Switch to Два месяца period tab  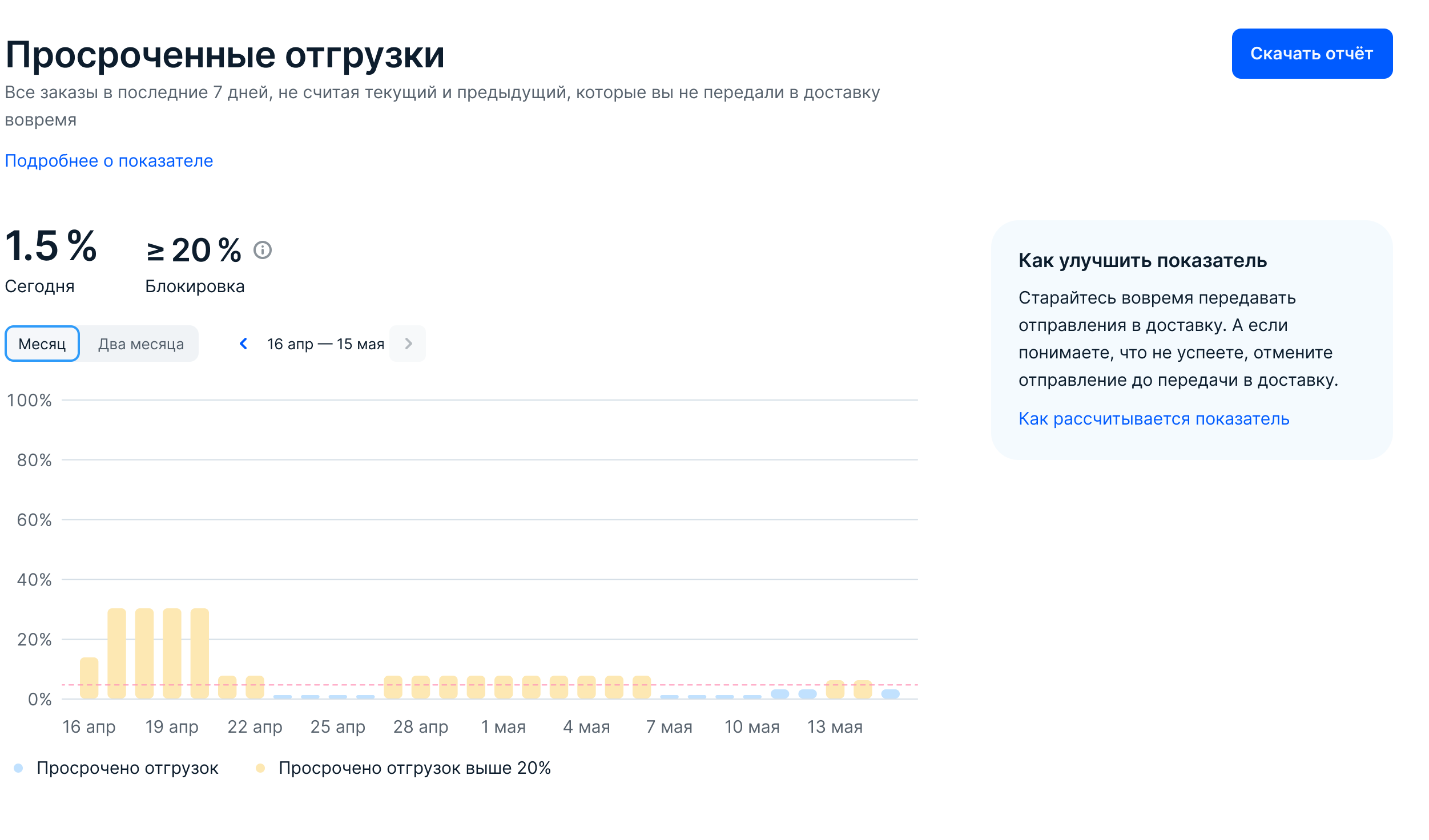click(140, 344)
